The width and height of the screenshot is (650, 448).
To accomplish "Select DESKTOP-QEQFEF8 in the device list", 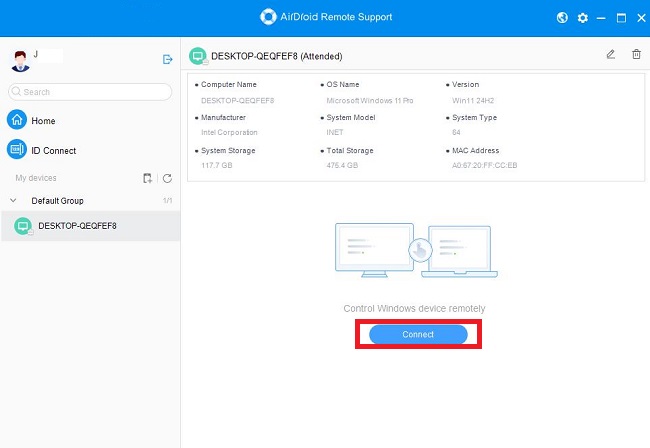I will [x=77, y=226].
